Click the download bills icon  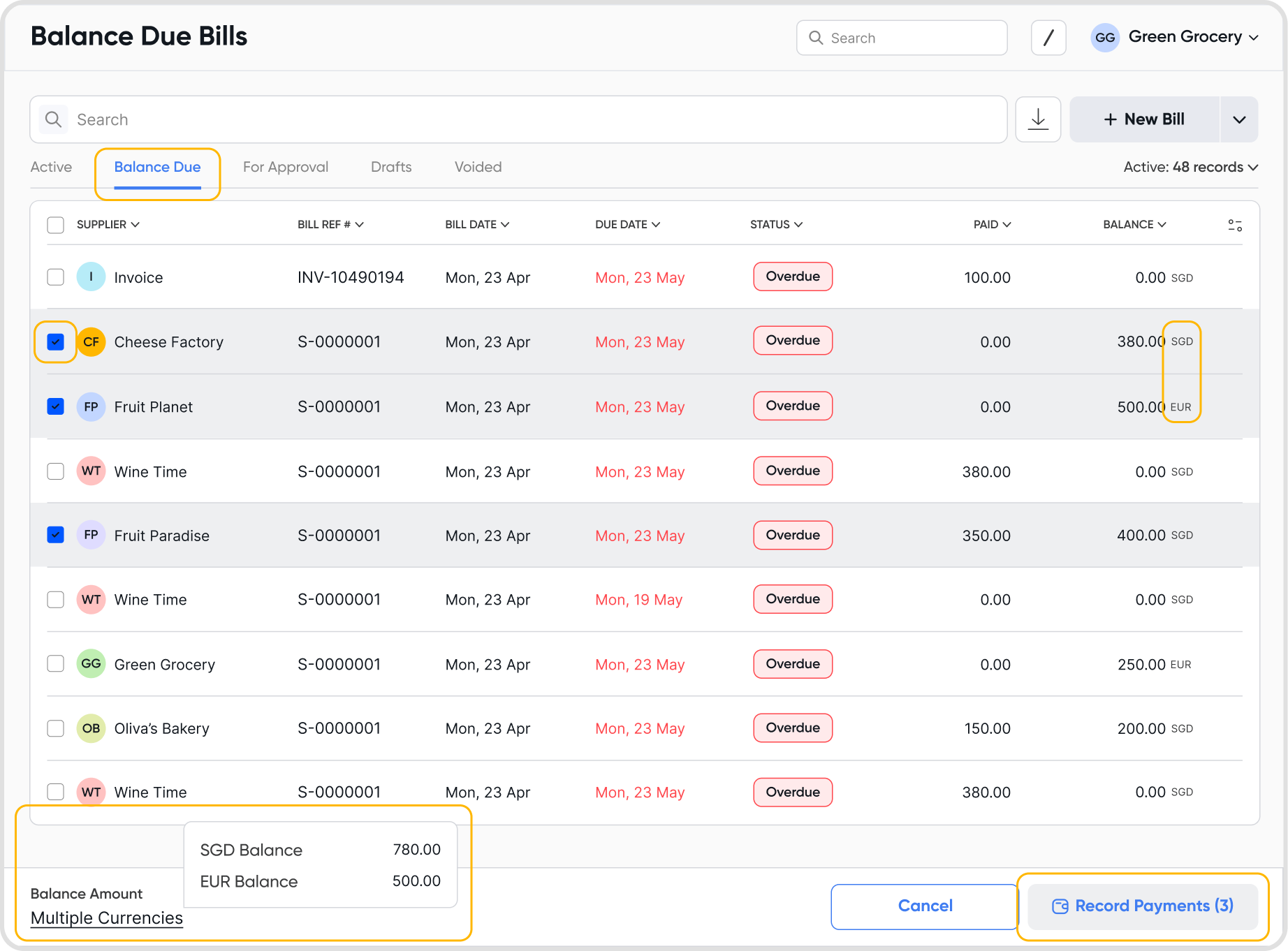1038,119
